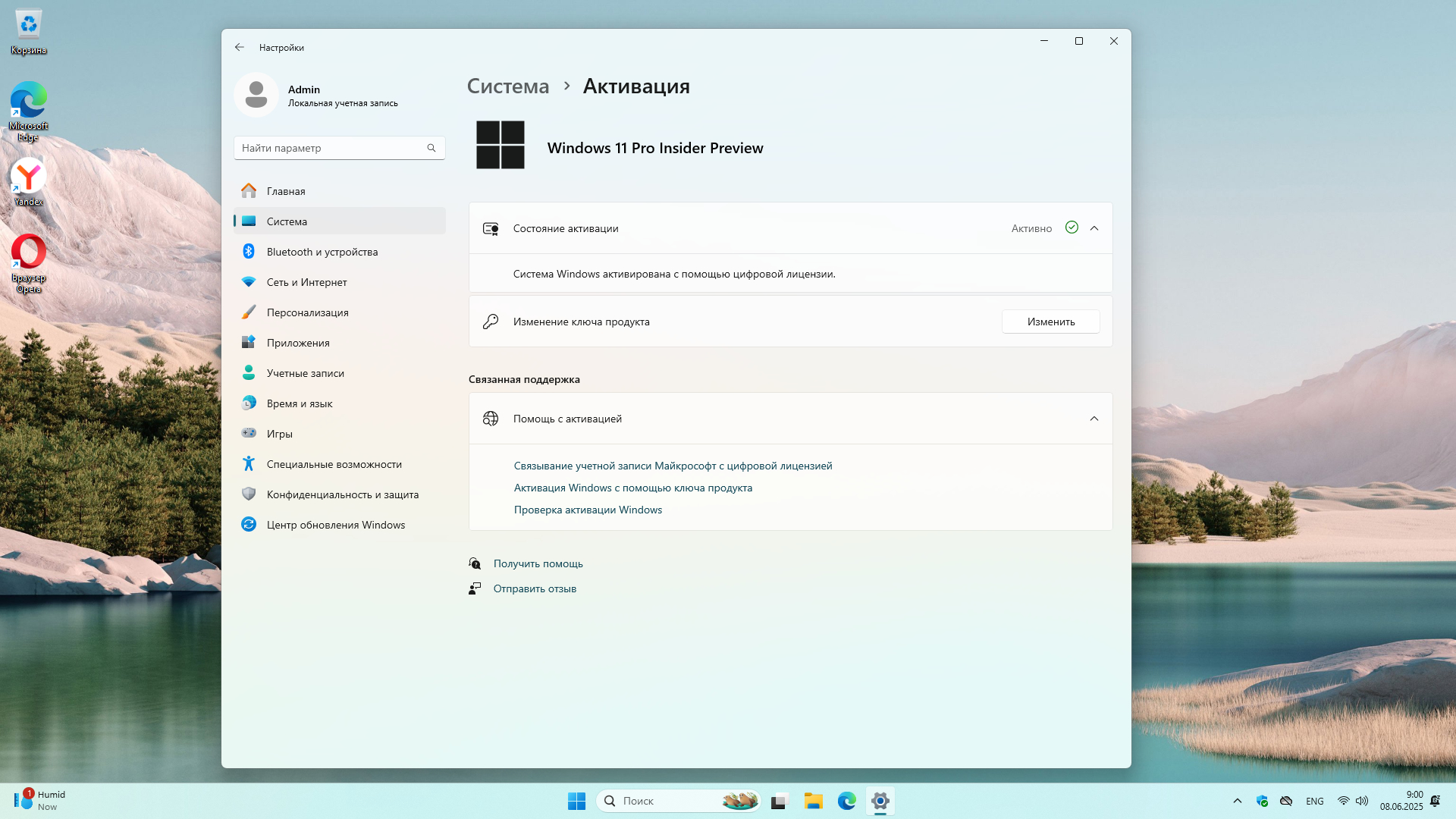Select Учетные записи in sidebar
The image size is (1456, 819).
(305, 373)
